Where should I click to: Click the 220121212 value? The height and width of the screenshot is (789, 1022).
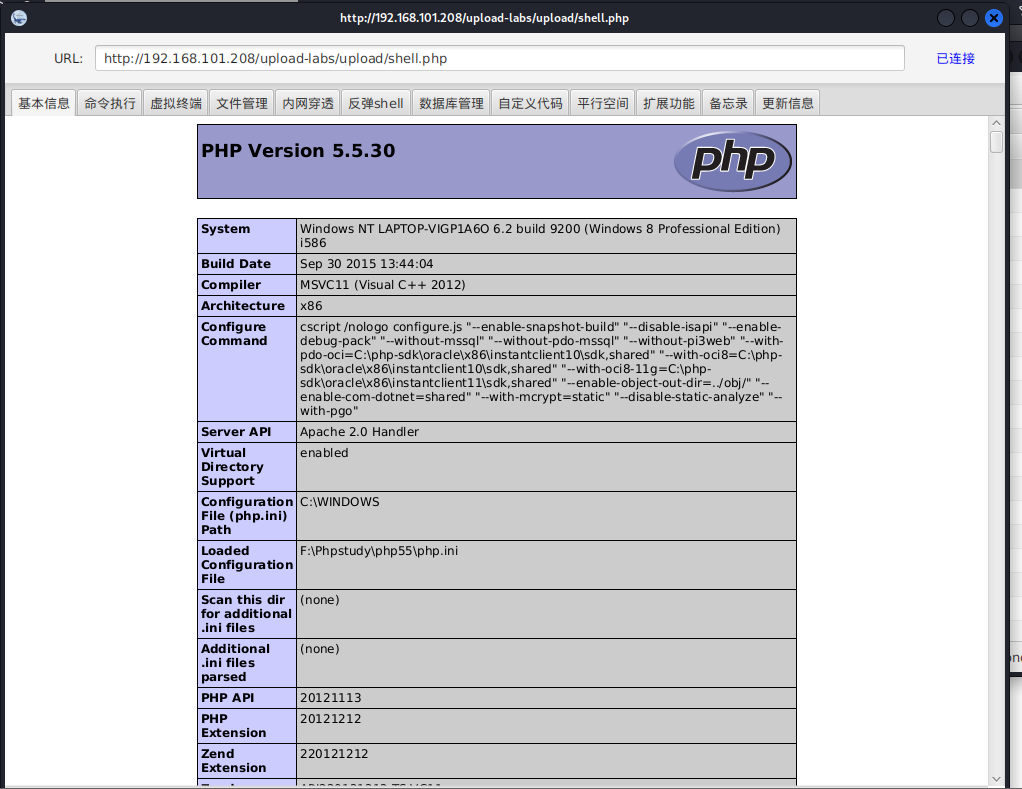[x=334, y=754]
